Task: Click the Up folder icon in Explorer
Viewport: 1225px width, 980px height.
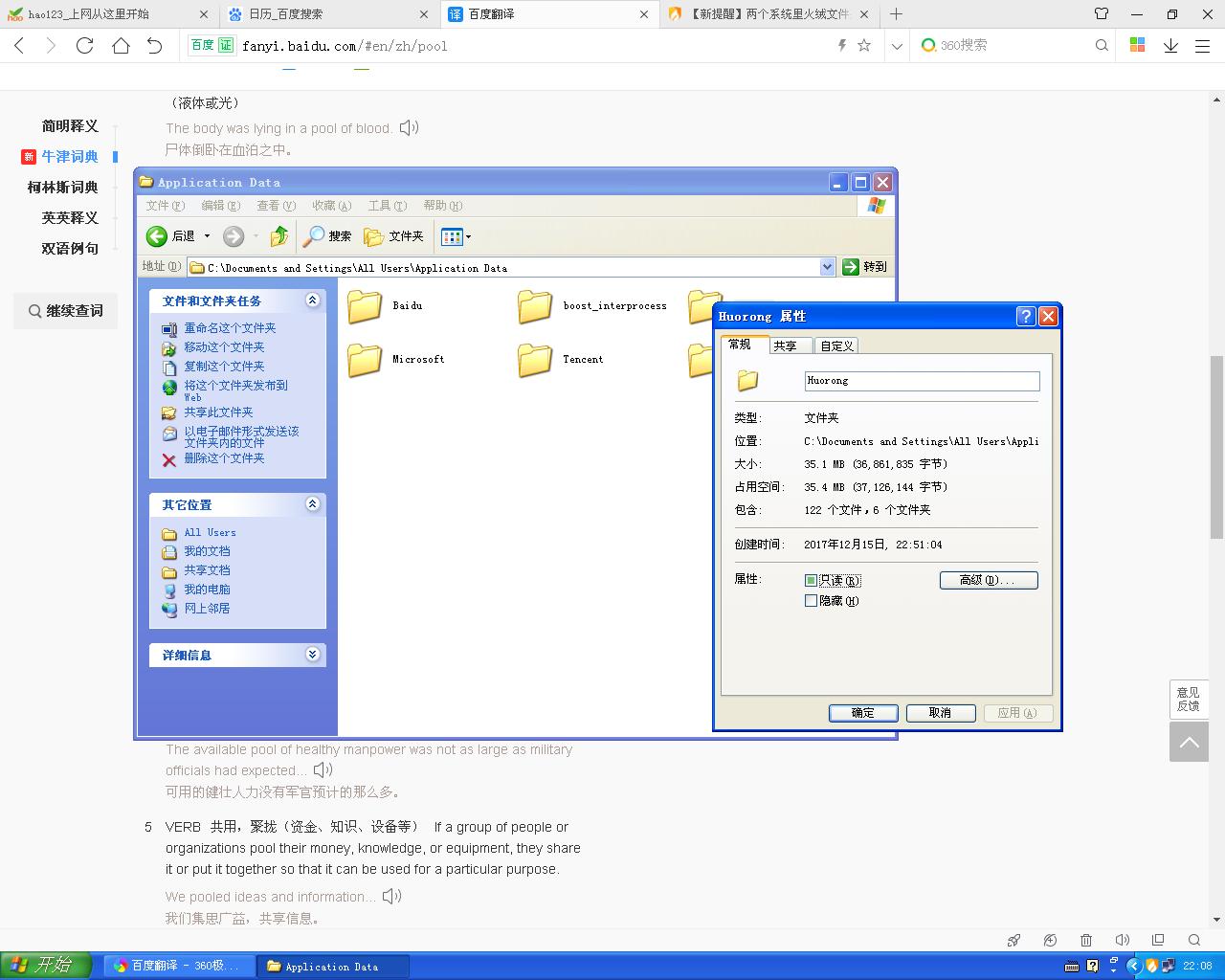Action: tap(278, 235)
